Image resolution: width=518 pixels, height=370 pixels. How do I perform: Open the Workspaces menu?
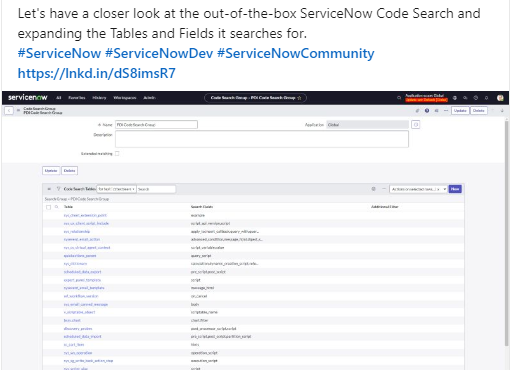tap(125, 98)
